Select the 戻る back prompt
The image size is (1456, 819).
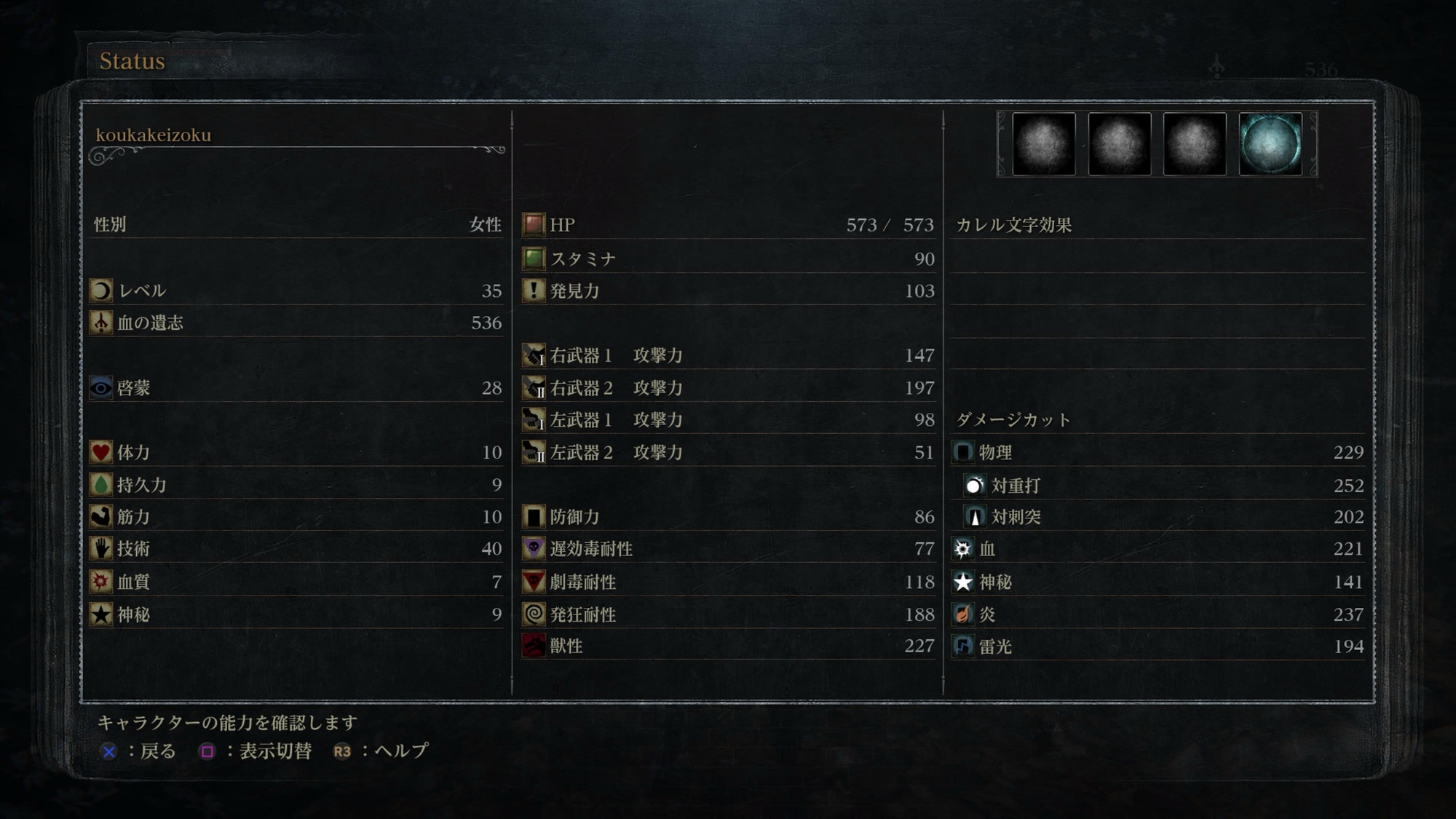138,751
